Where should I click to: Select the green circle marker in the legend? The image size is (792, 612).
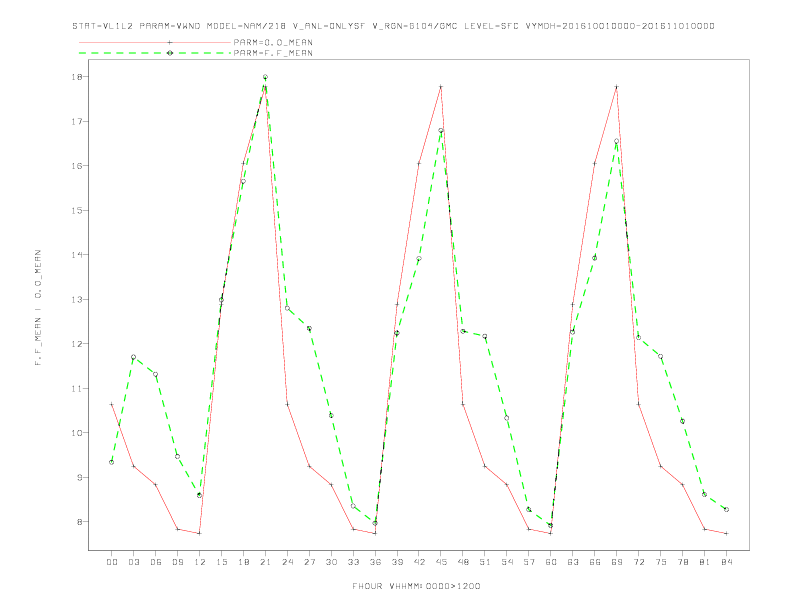coord(170,53)
